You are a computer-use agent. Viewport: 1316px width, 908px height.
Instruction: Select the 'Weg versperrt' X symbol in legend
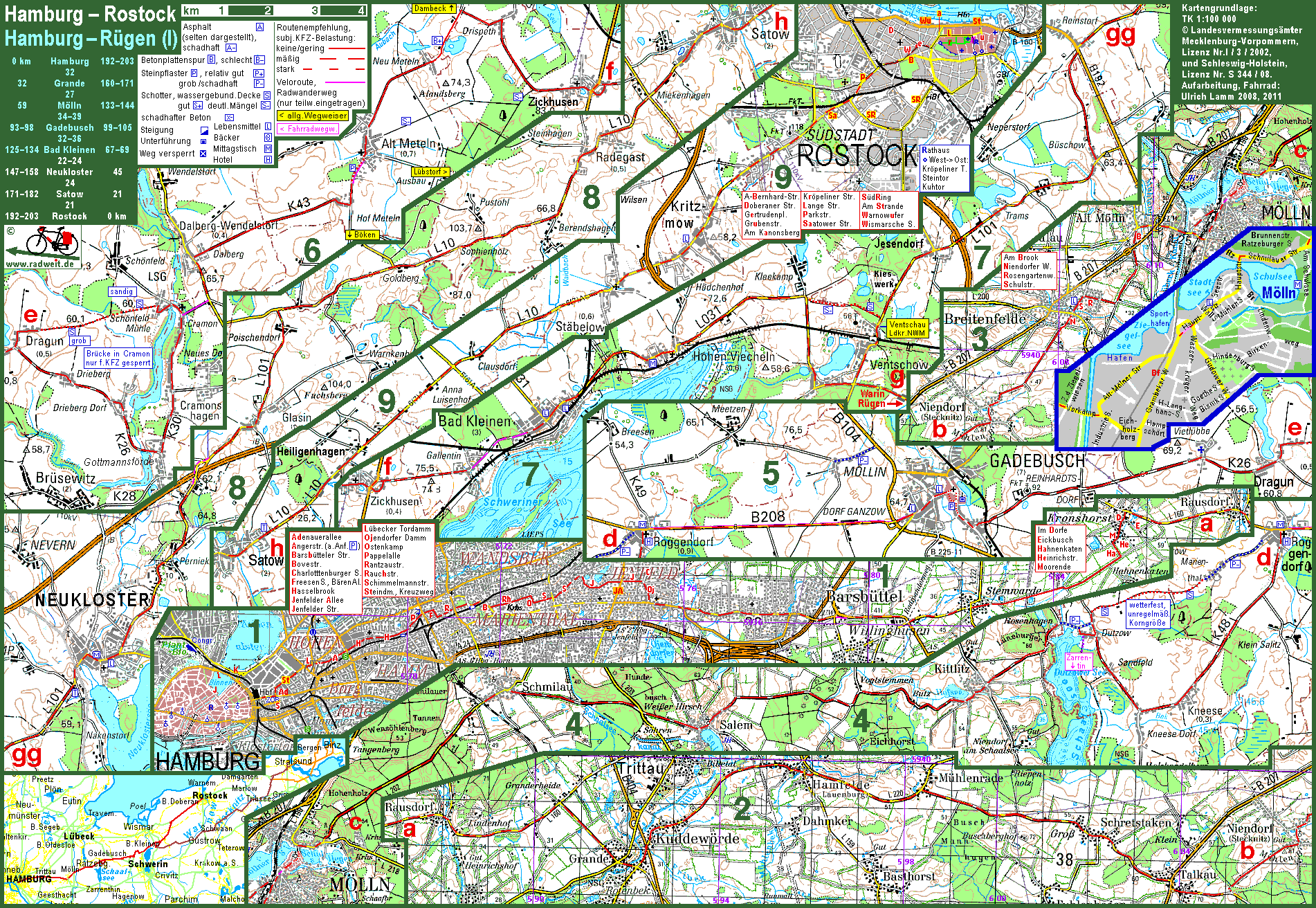203,154
